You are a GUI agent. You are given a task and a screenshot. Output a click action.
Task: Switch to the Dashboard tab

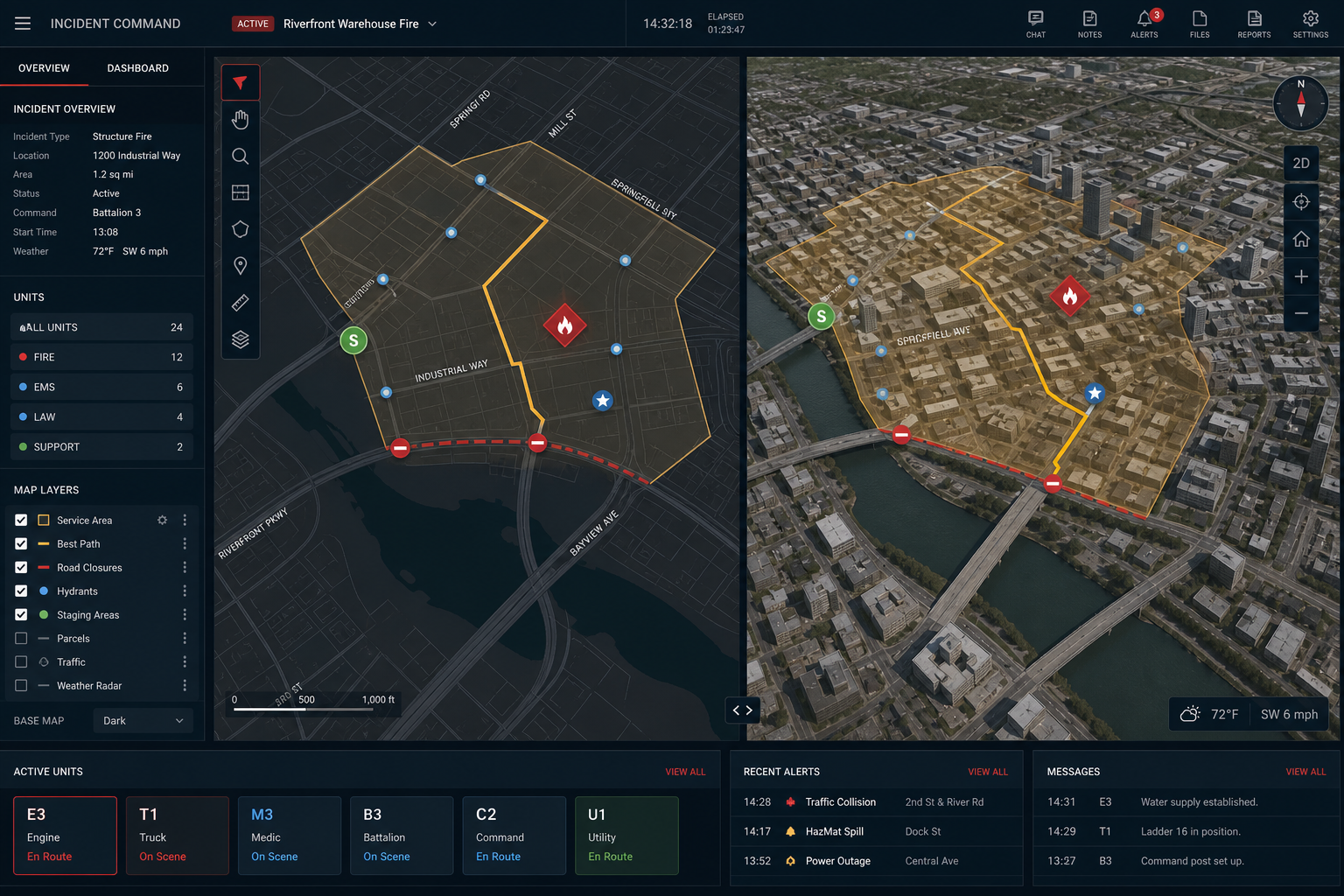coord(138,68)
